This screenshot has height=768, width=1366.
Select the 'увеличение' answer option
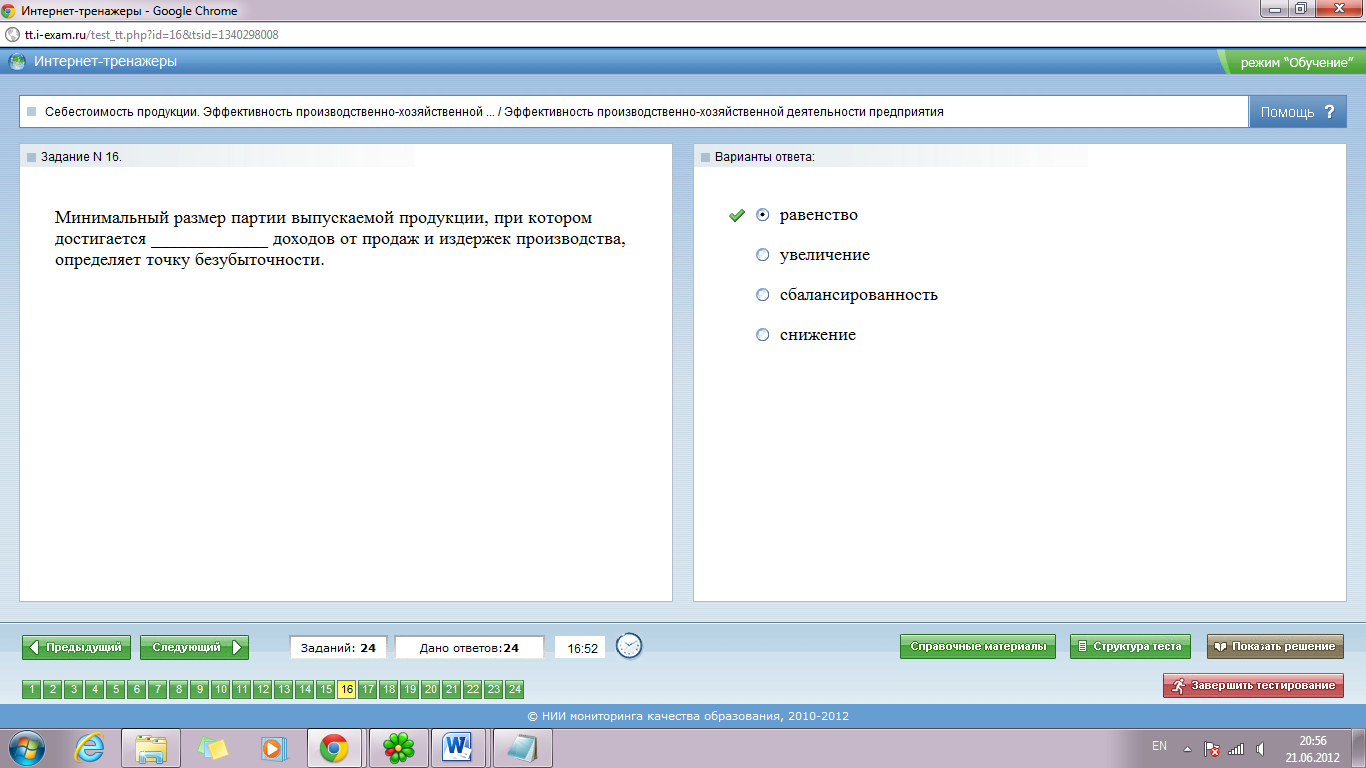[763, 255]
